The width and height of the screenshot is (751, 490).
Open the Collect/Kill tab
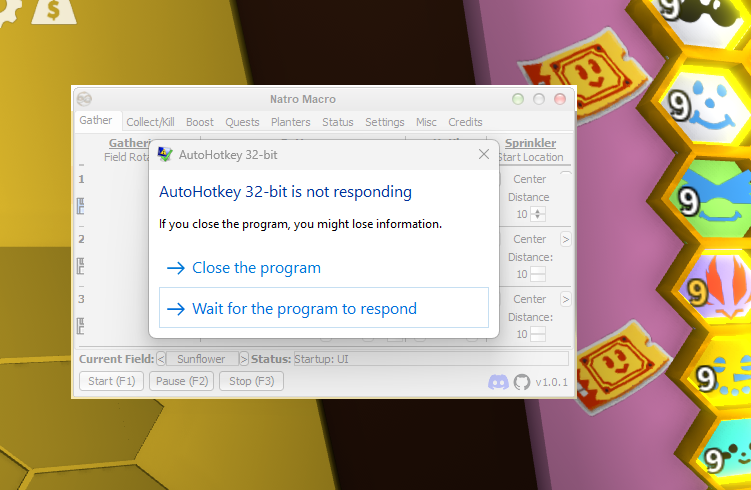[x=150, y=122]
